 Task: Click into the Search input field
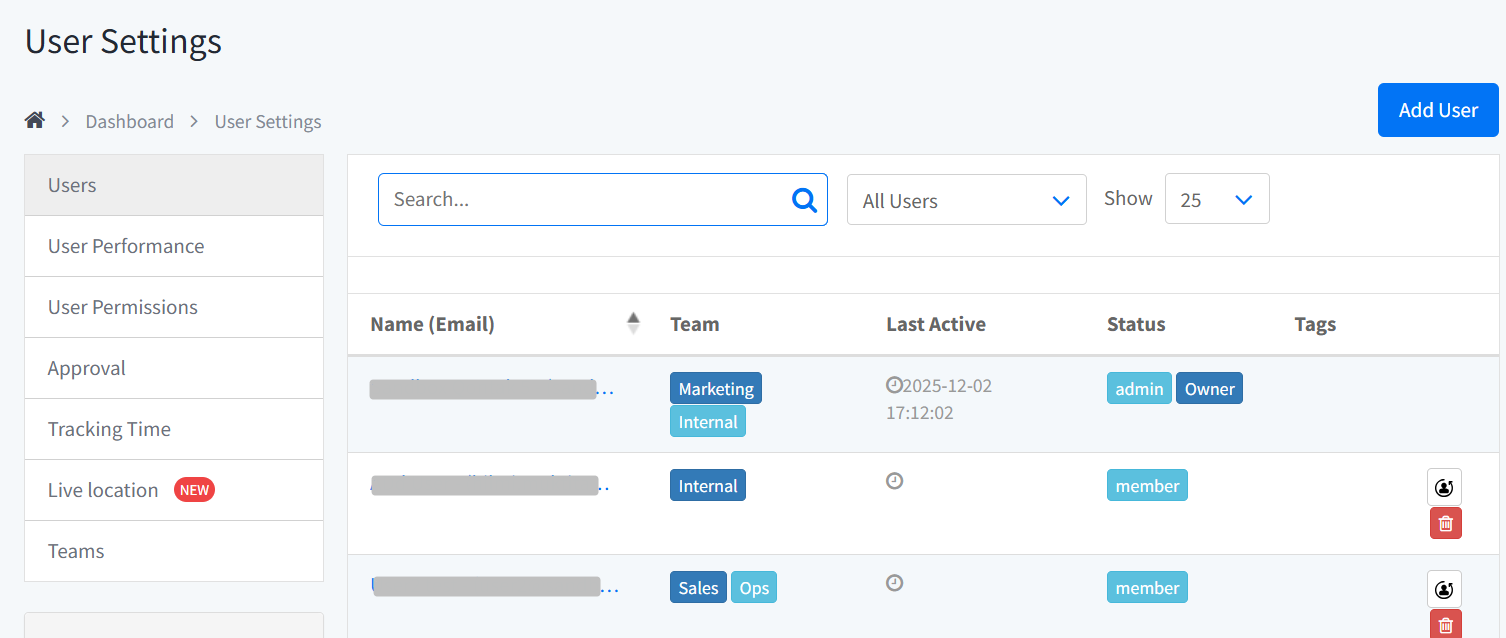tap(585, 200)
